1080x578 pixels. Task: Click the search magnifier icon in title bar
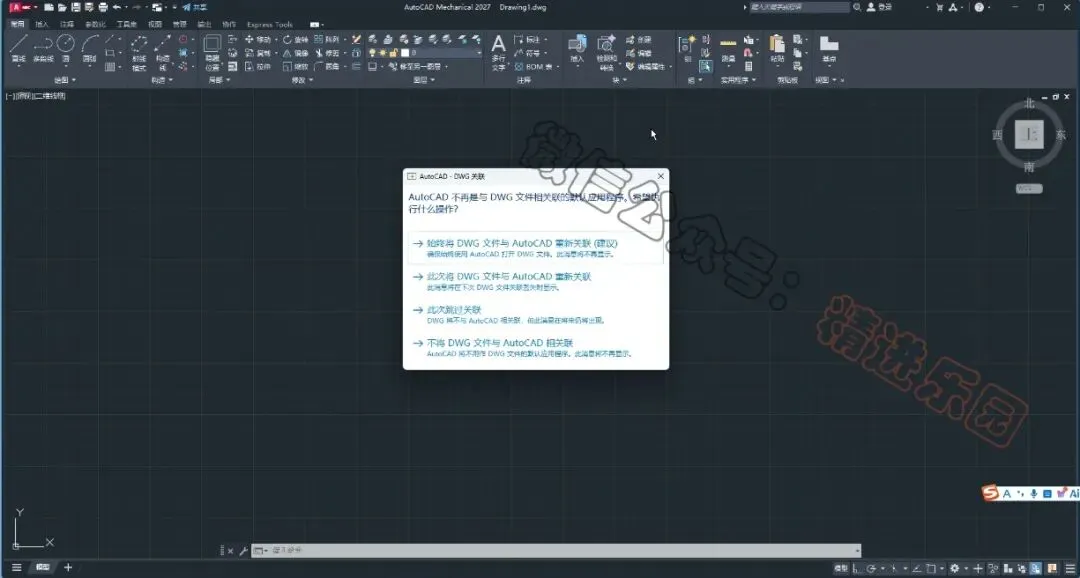coord(857,8)
